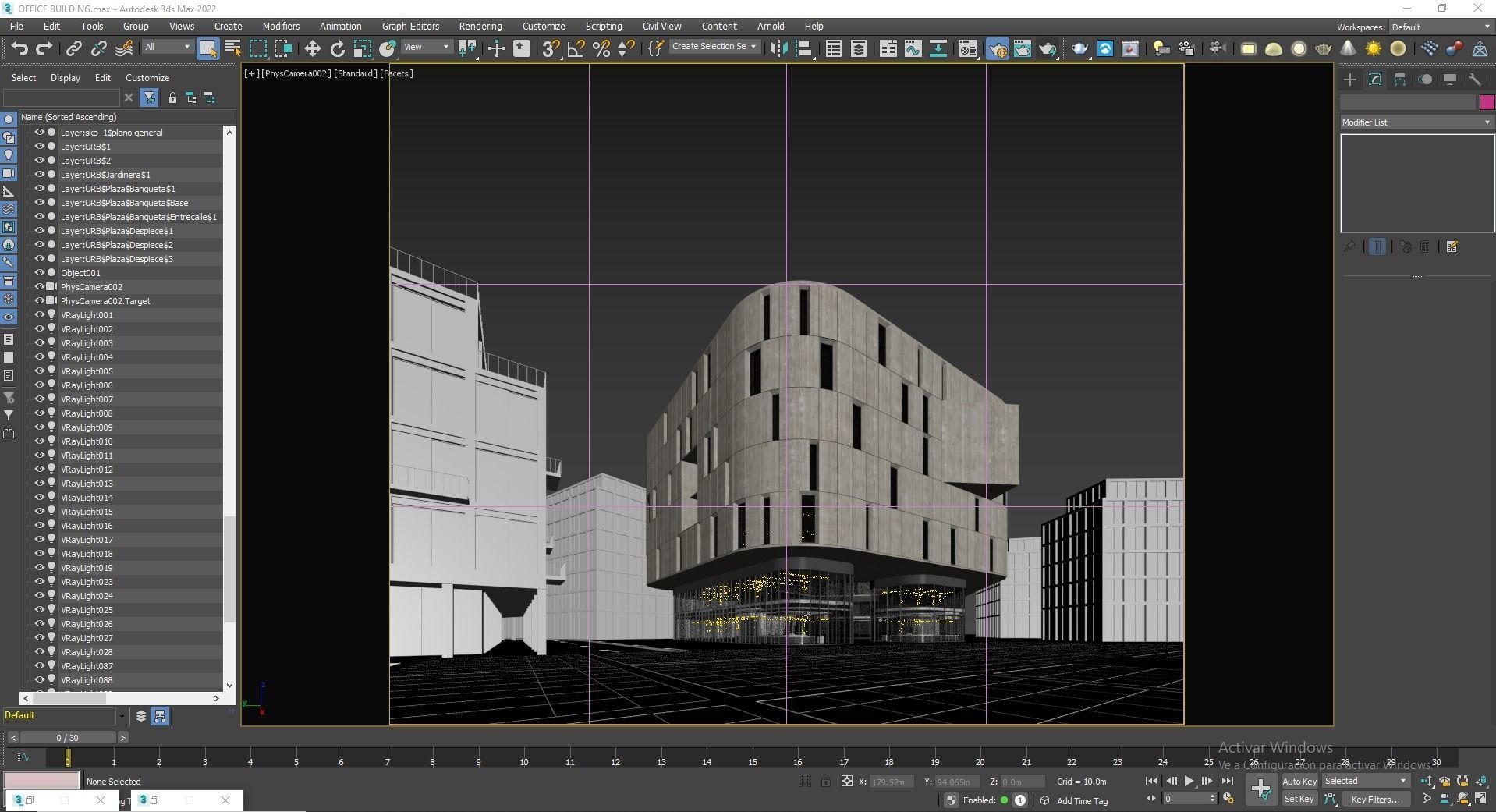Open the Animation menu
The height and width of the screenshot is (812, 1496).
tap(340, 27)
